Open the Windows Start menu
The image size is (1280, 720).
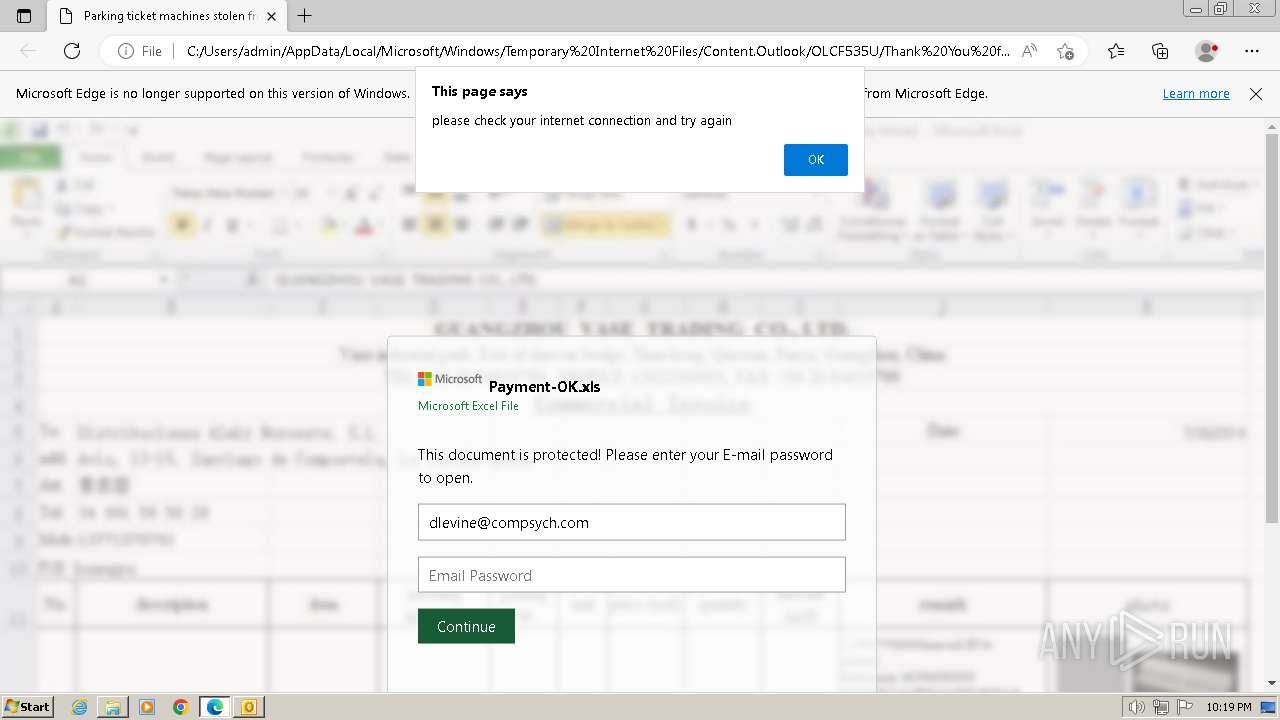click(x=28, y=707)
